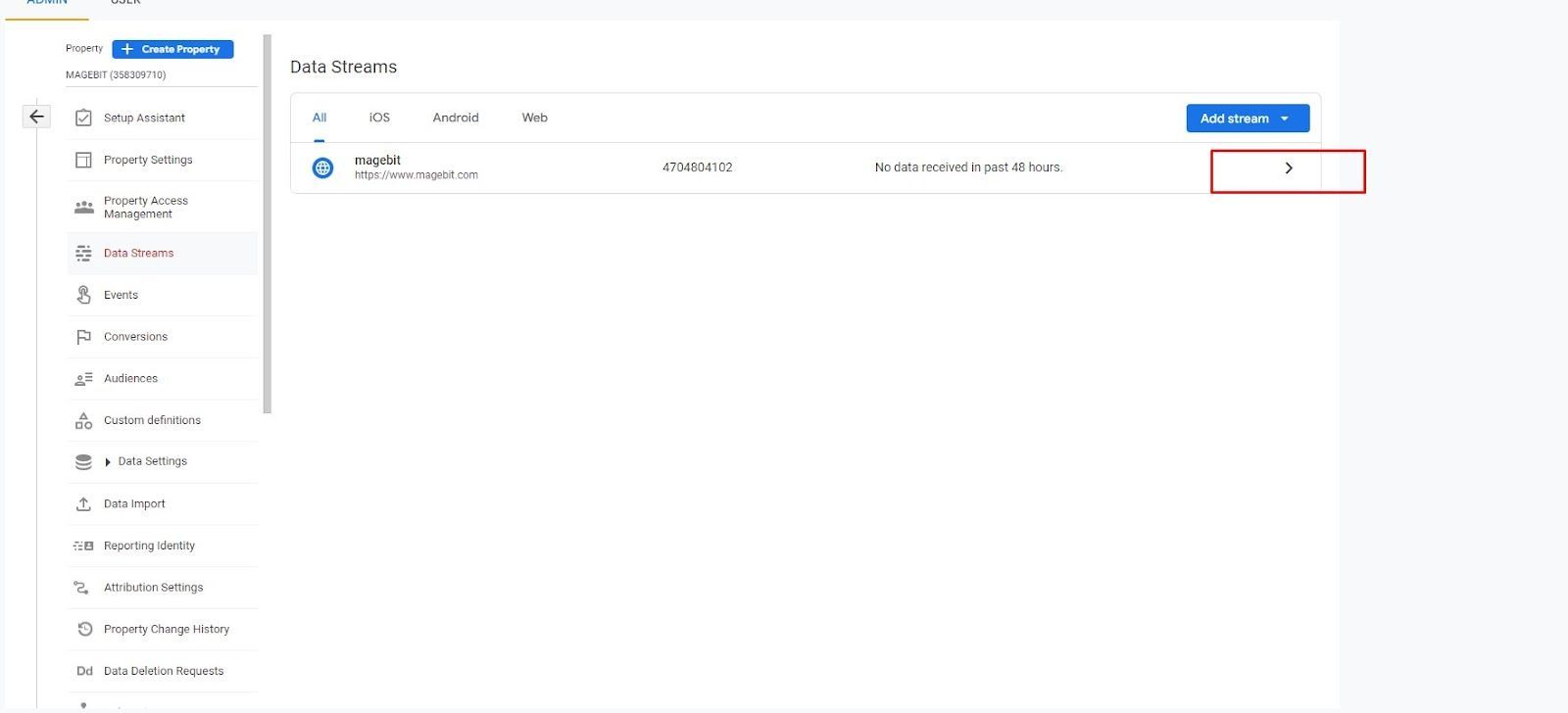This screenshot has height=713, width=1568.
Task: Click the Audiences icon
Action: click(83, 378)
